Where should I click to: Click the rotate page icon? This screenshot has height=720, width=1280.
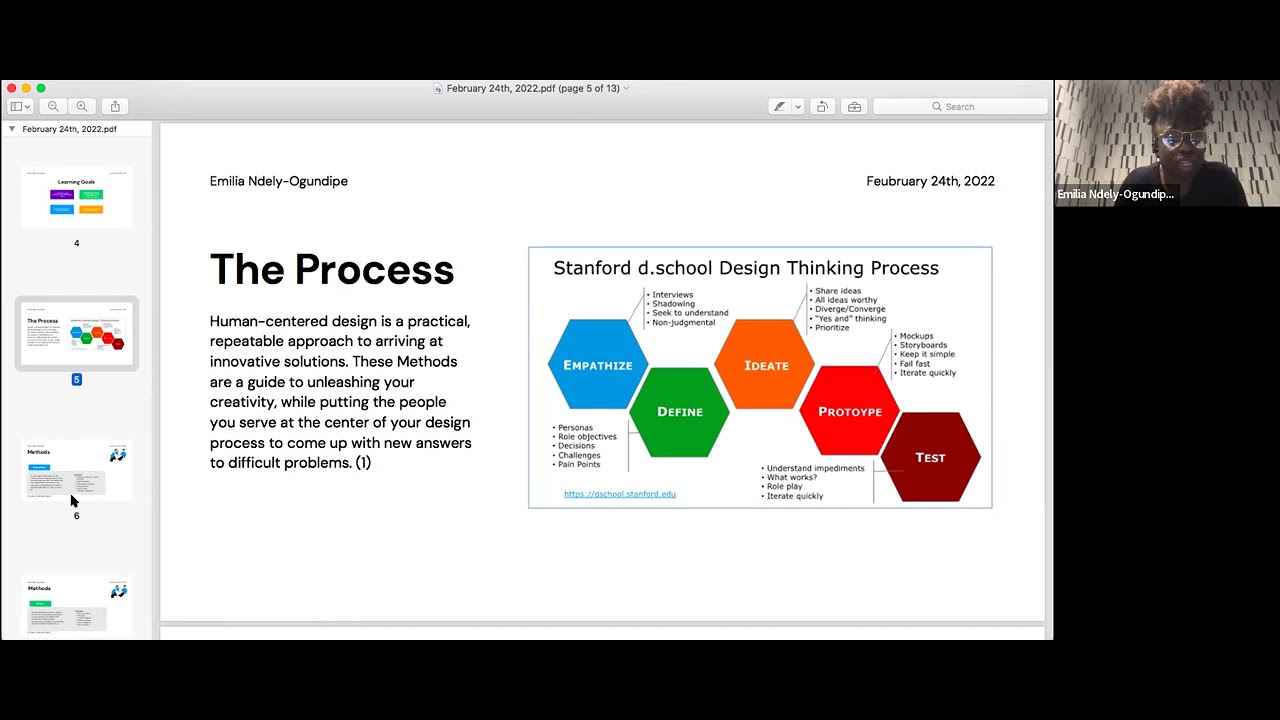[x=822, y=106]
